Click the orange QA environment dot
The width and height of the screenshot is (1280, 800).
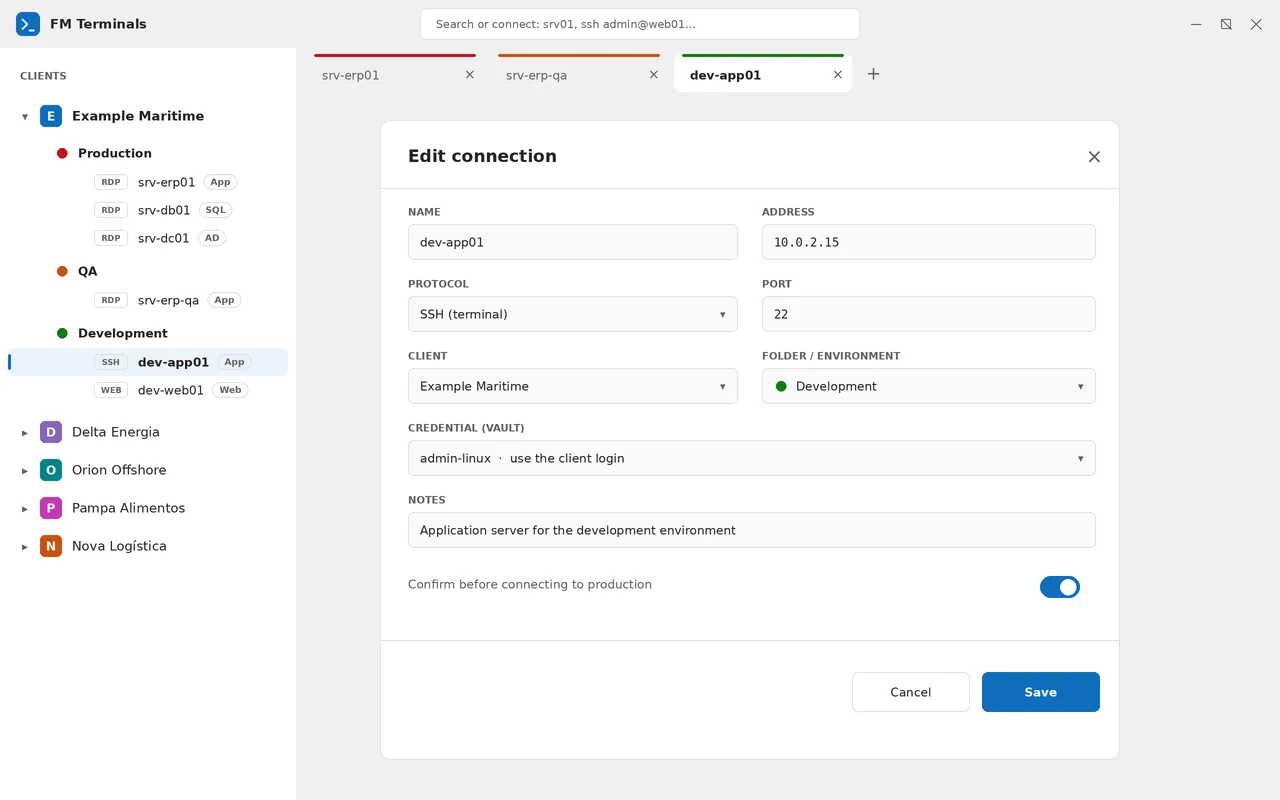(62, 271)
